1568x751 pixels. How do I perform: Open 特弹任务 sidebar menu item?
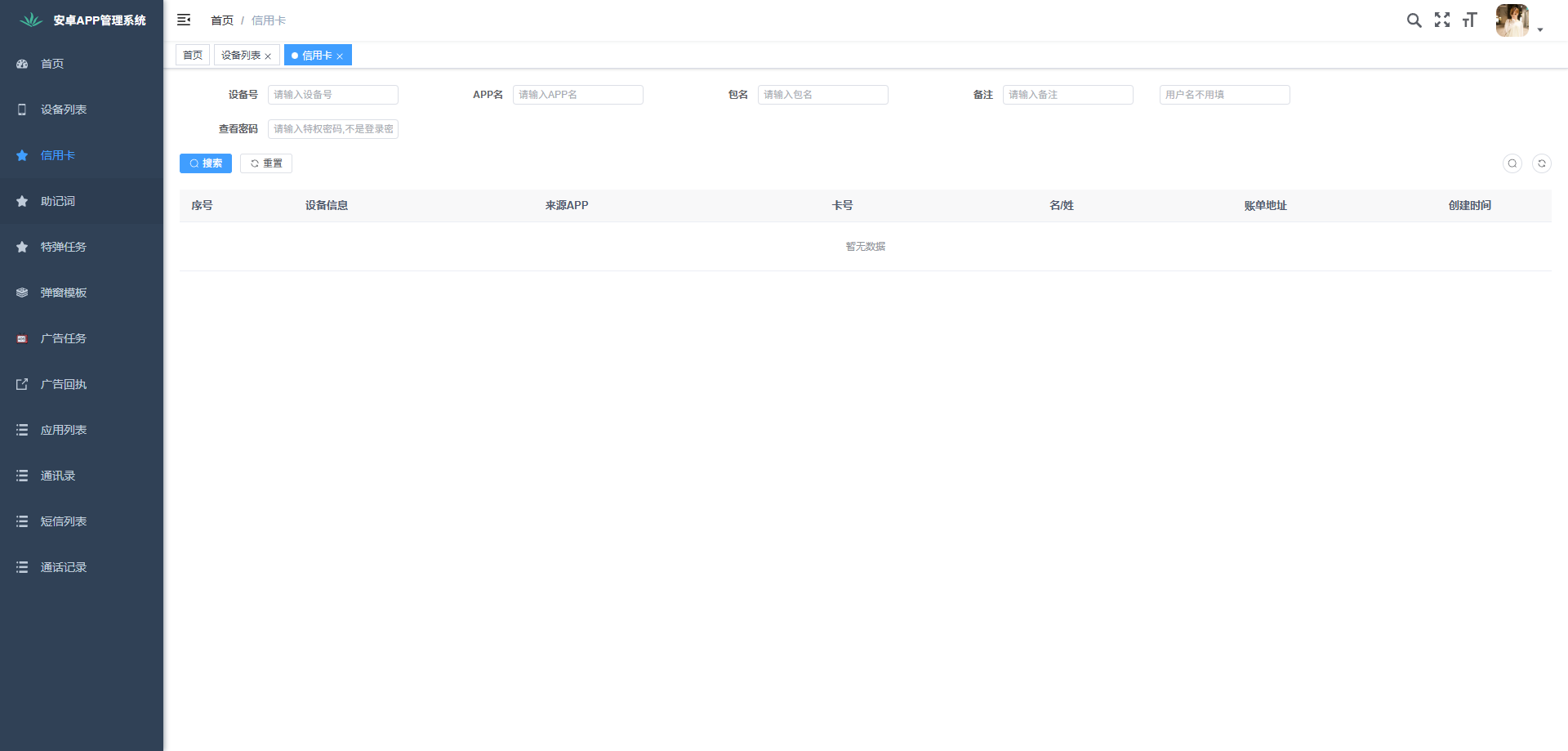pos(82,247)
